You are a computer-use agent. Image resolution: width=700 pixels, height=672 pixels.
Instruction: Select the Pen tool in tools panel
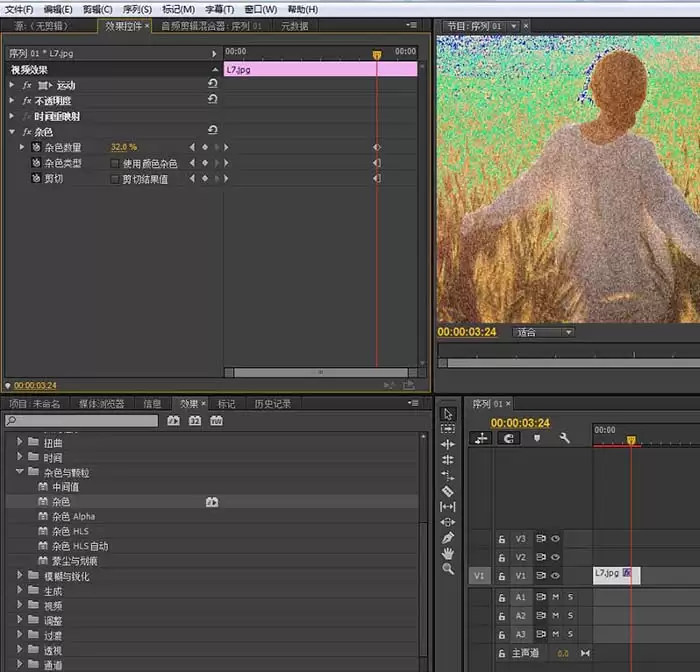[448, 537]
